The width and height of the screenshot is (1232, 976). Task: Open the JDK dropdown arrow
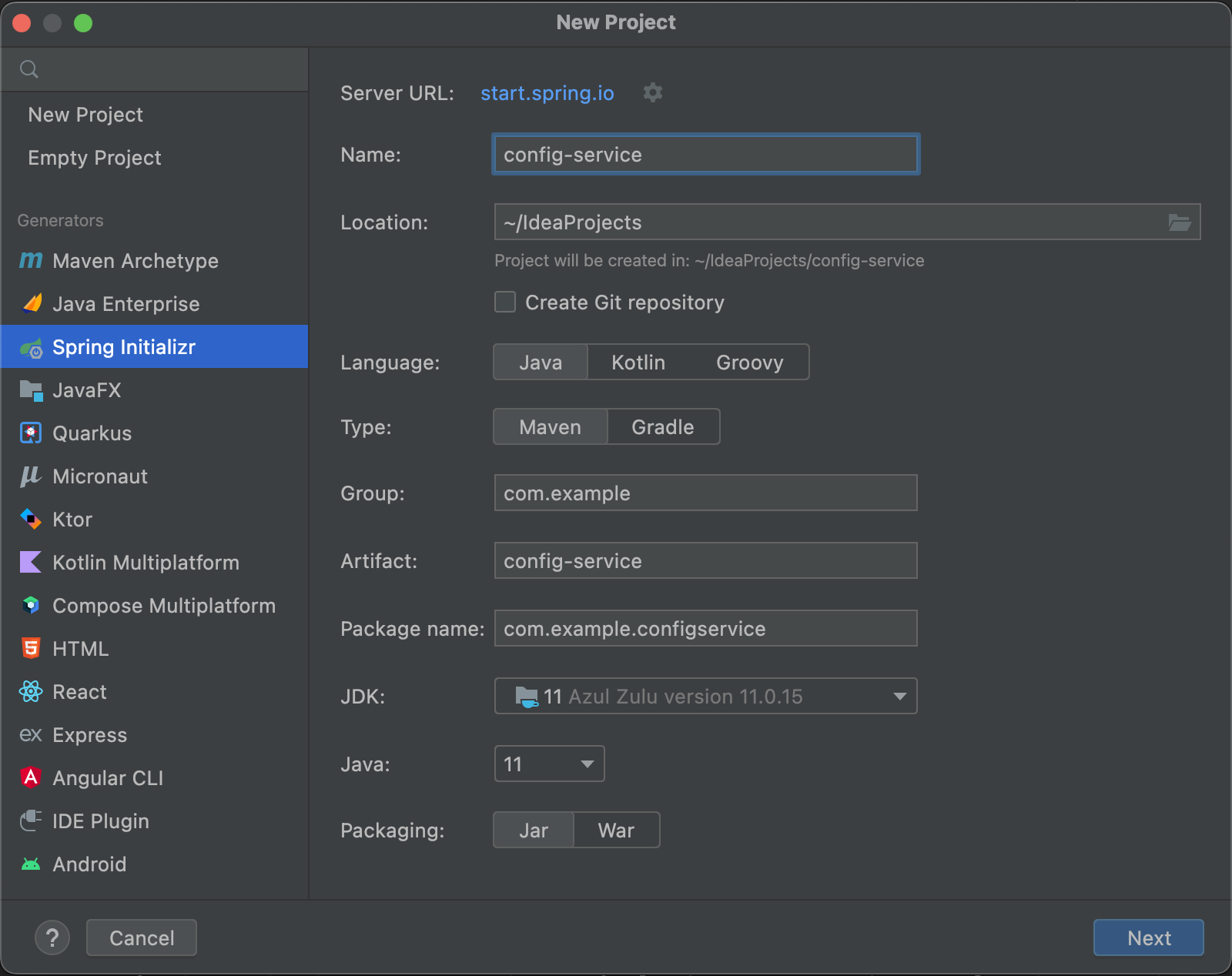coord(899,697)
